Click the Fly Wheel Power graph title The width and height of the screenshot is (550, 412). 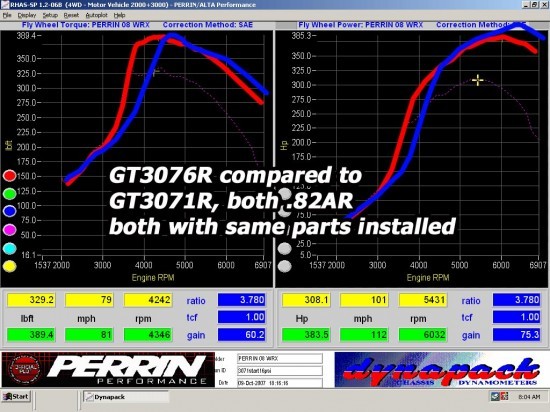click(361, 25)
